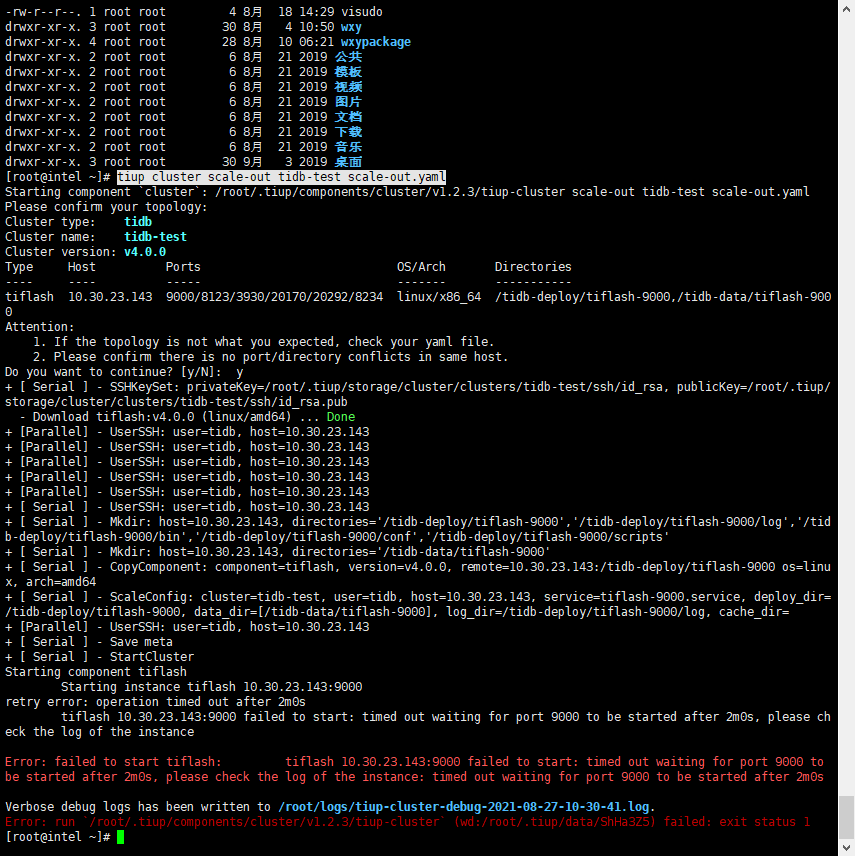Click the vertical scrollbar thumb

click(x=846, y=816)
